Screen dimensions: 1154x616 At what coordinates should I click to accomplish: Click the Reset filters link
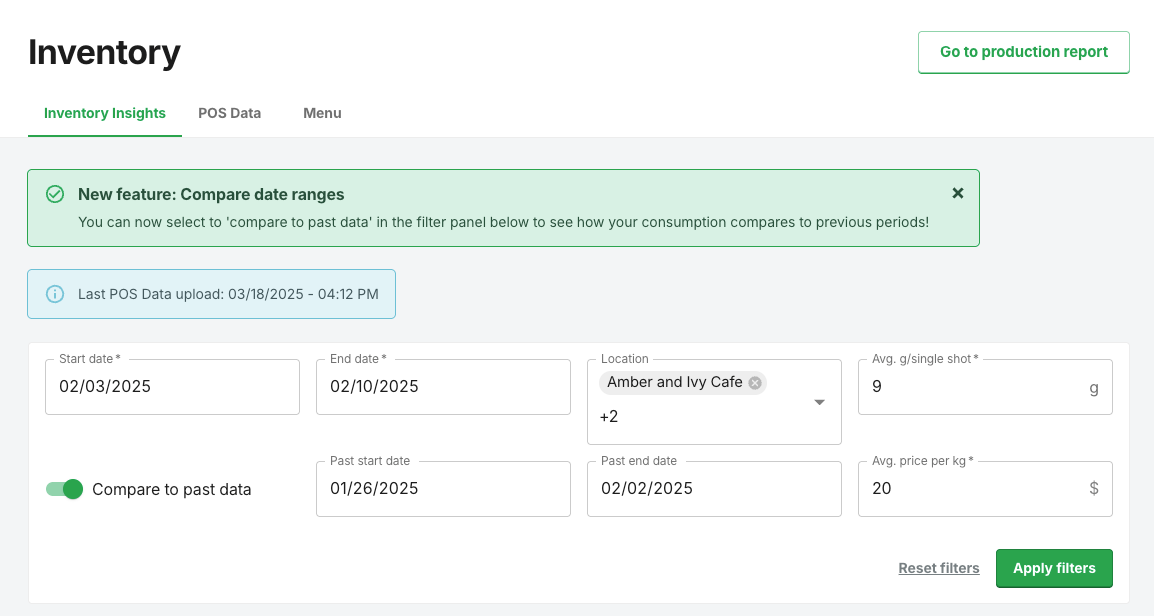[x=938, y=568]
